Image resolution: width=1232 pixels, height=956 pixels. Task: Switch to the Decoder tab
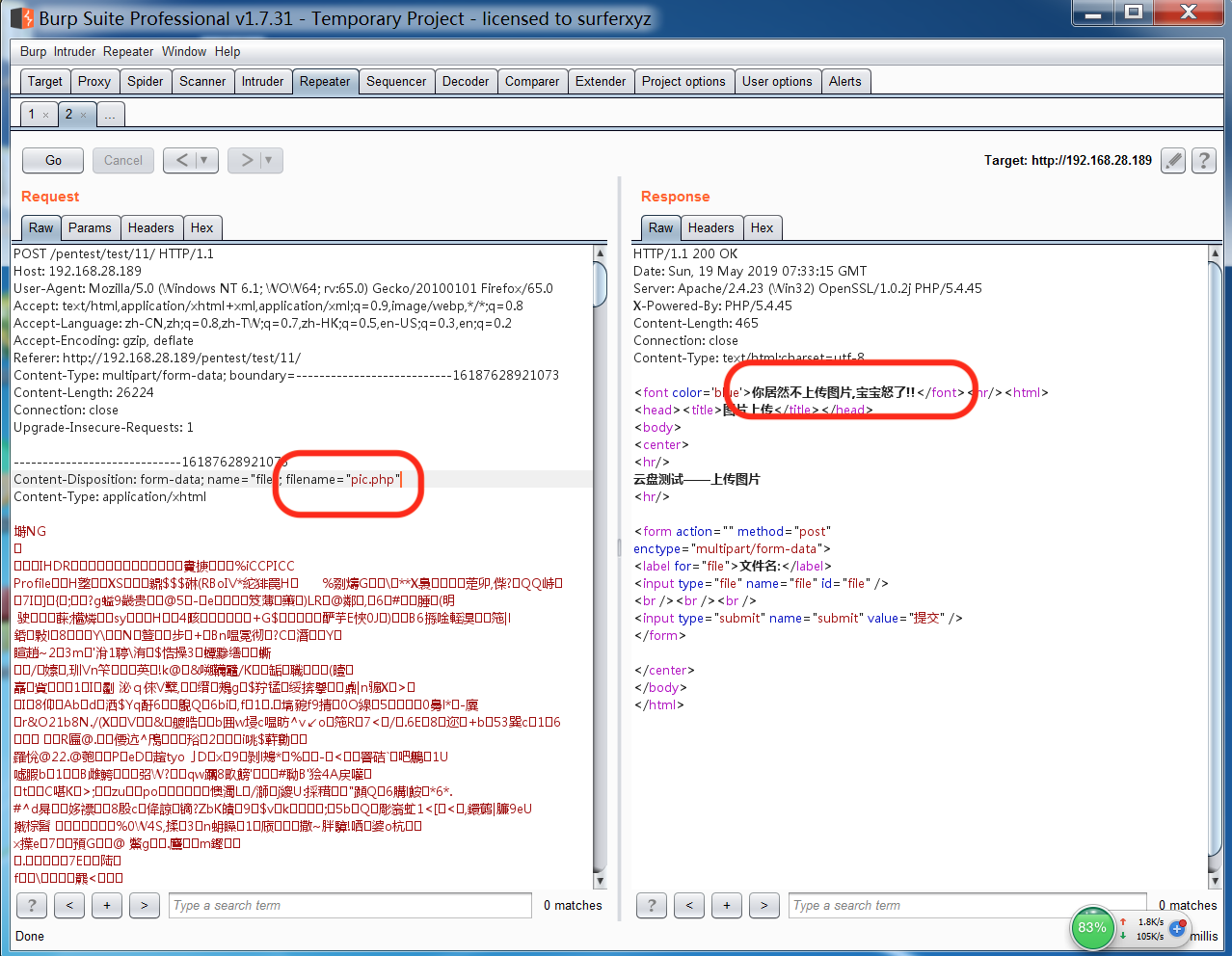point(466,81)
